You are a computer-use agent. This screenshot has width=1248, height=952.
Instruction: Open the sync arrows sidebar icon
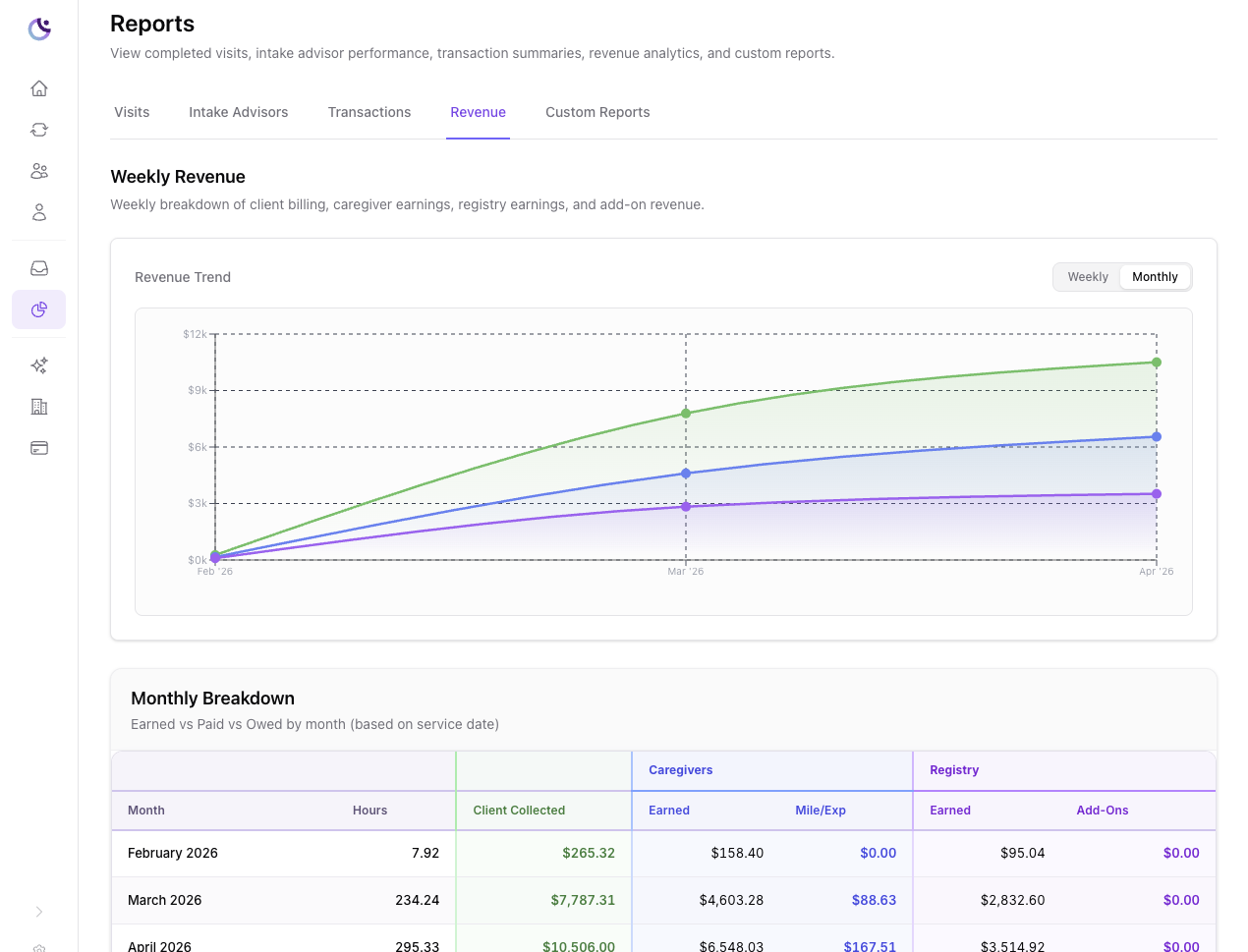click(x=39, y=130)
